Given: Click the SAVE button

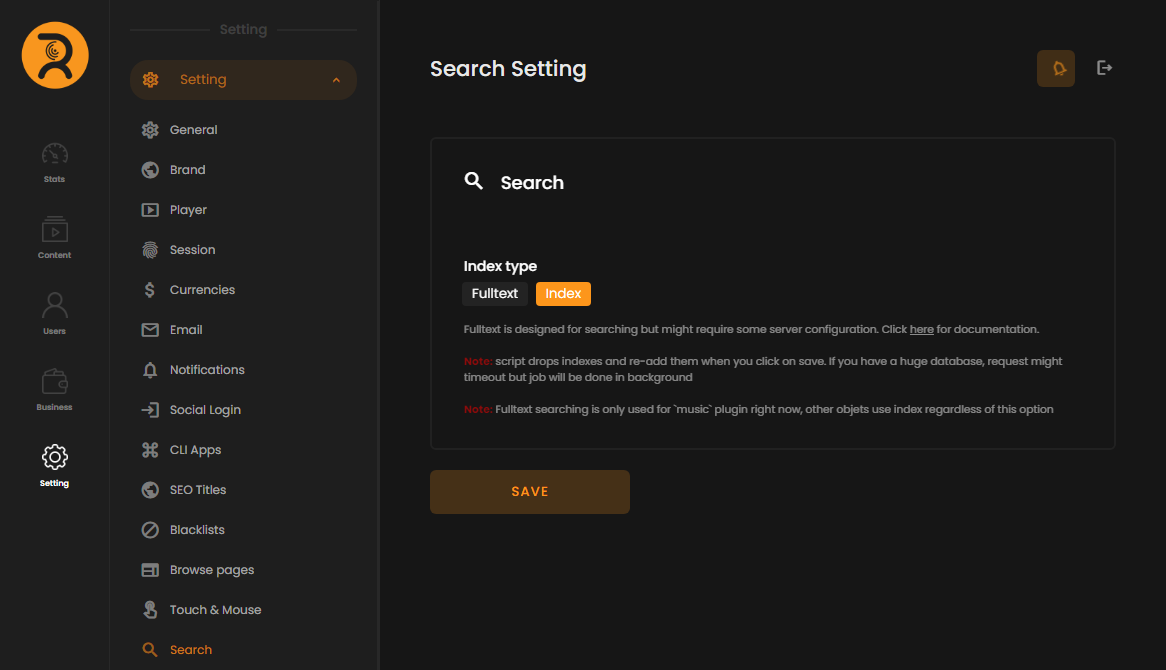Looking at the screenshot, I should (x=529, y=492).
